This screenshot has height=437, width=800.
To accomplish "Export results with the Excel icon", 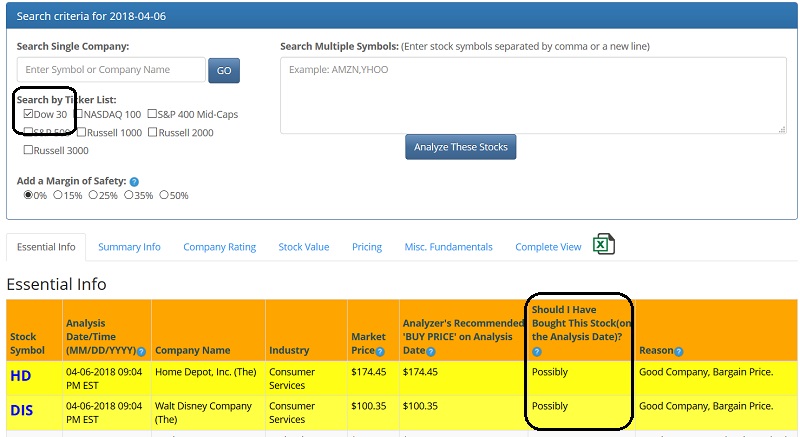I will click(604, 244).
